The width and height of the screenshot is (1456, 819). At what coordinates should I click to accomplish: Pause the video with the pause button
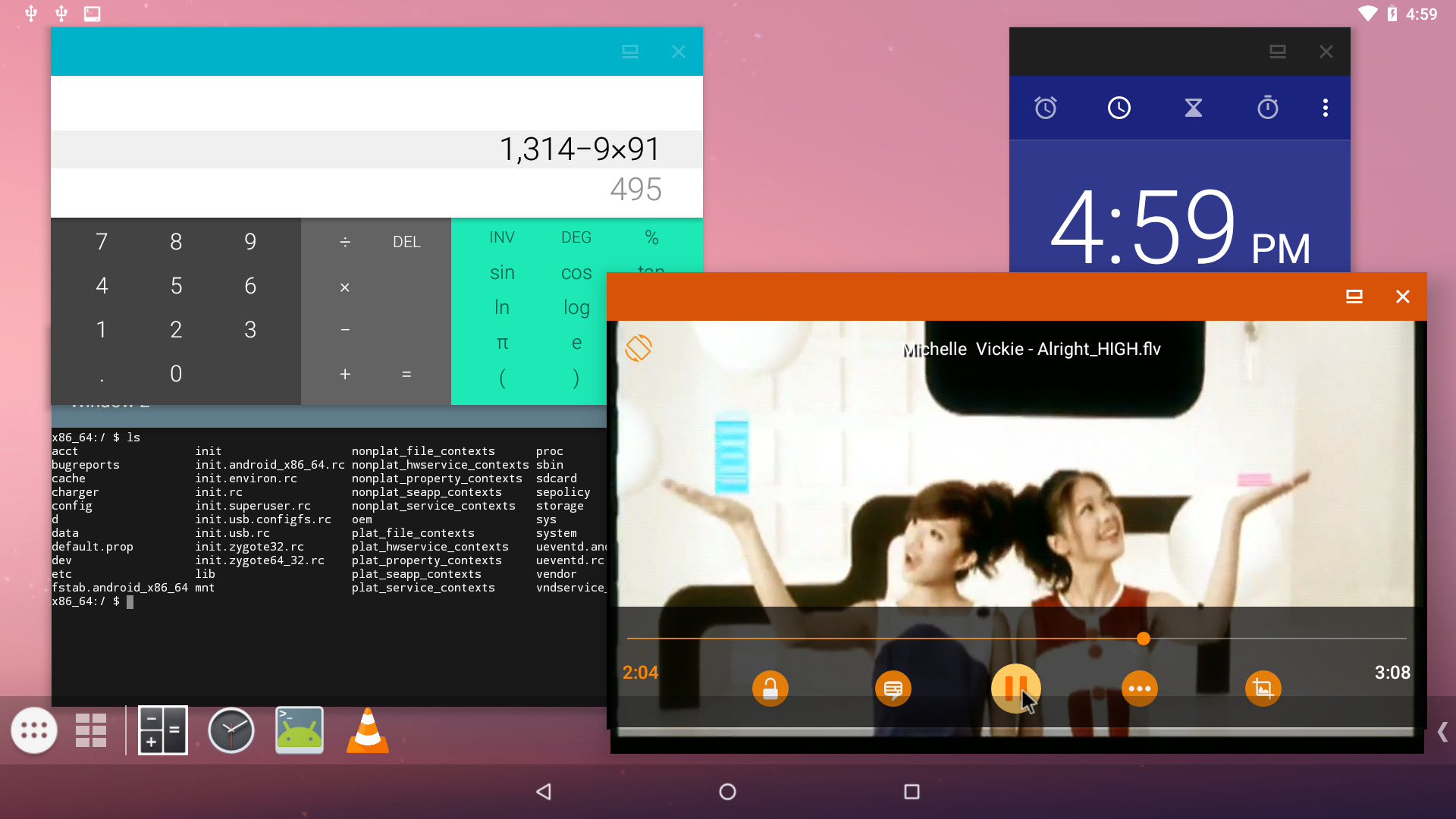tap(1016, 689)
